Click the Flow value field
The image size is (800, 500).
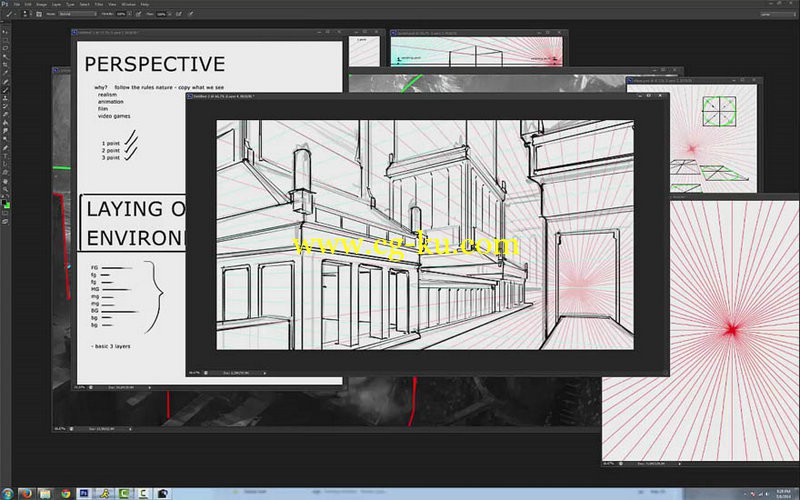[161, 14]
